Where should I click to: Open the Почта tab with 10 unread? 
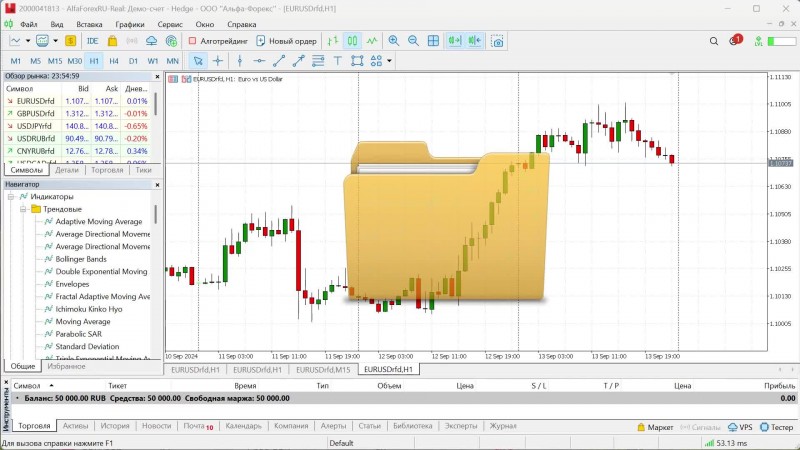click(x=198, y=426)
